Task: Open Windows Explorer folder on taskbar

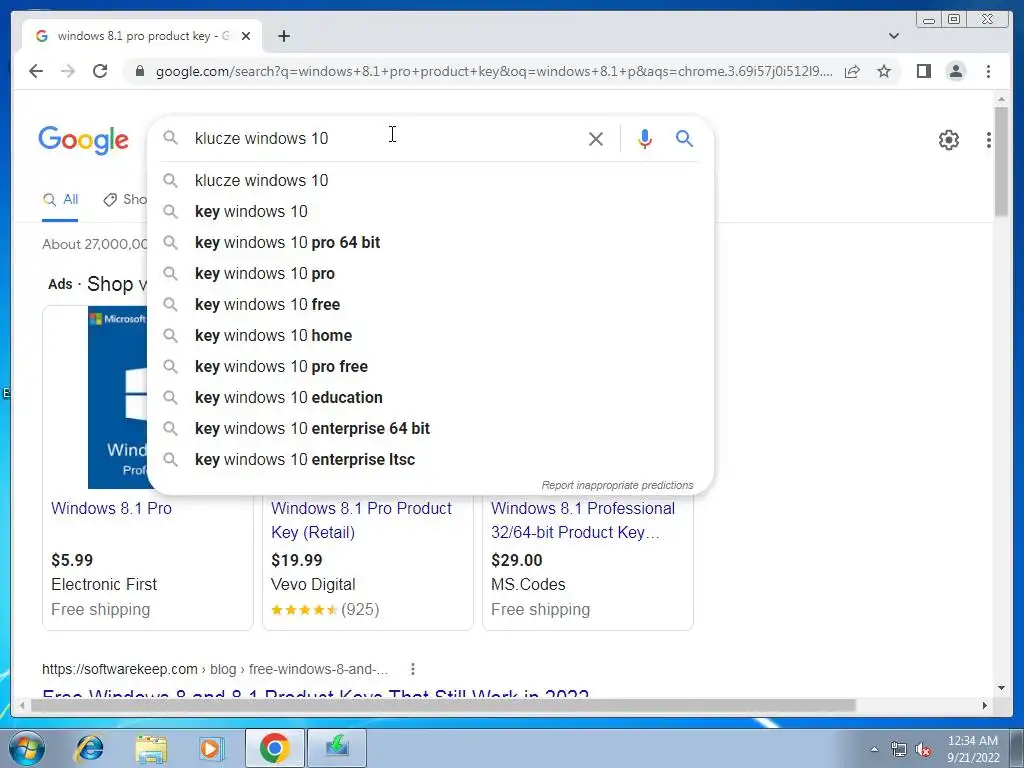Action: [151, 748]
